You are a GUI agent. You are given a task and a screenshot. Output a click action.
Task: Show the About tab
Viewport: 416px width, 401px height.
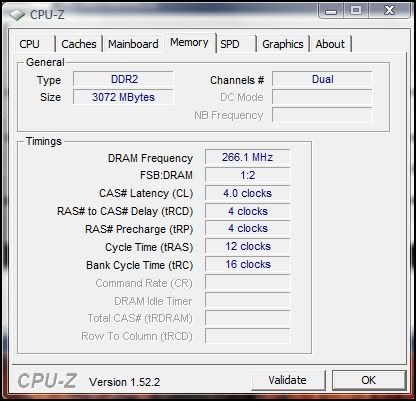[330, 44]
